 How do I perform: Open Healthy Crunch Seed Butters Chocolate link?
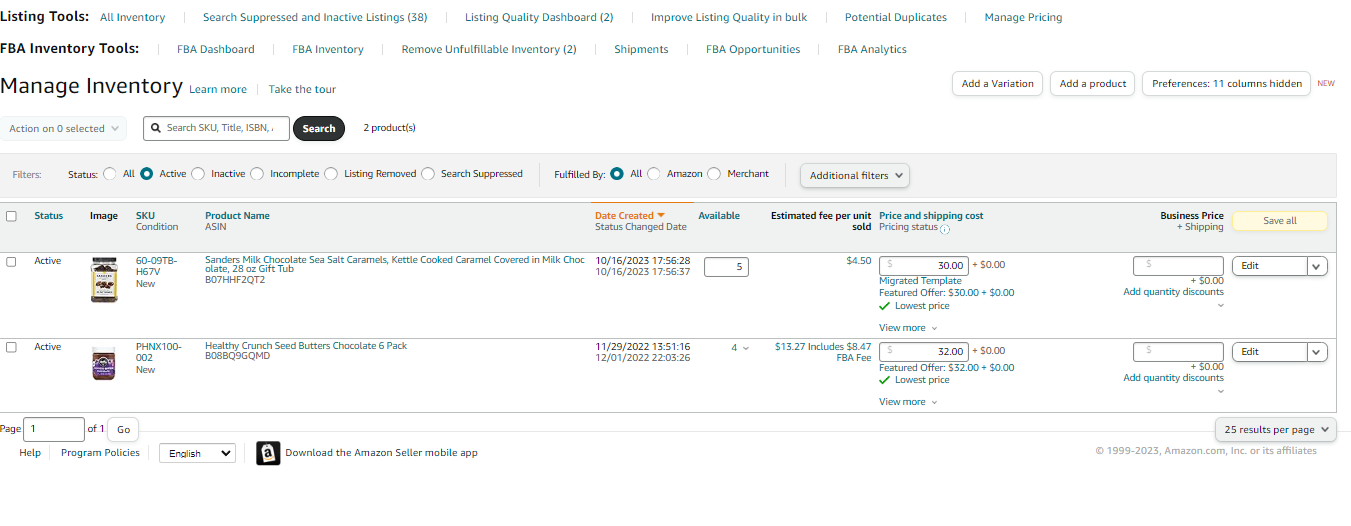tap(306, 346)
